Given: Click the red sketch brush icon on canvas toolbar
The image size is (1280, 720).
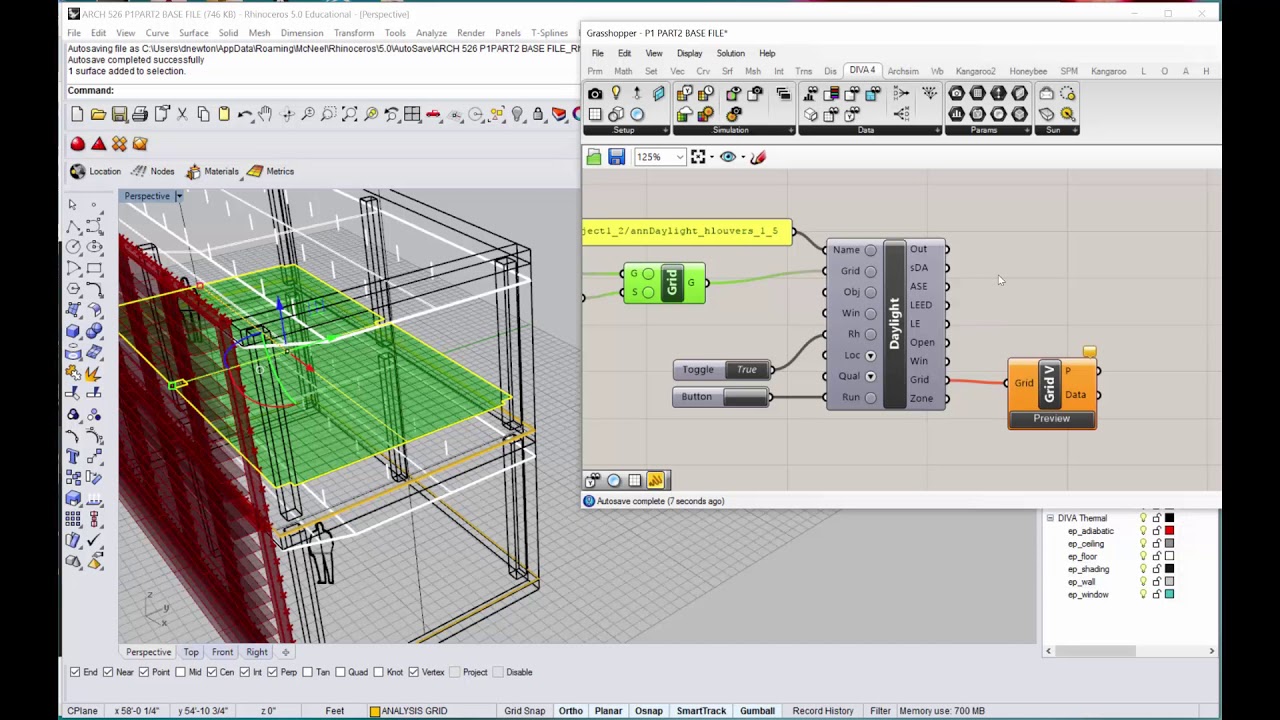Looking at the screenshot, I should [x=758, y=157].
